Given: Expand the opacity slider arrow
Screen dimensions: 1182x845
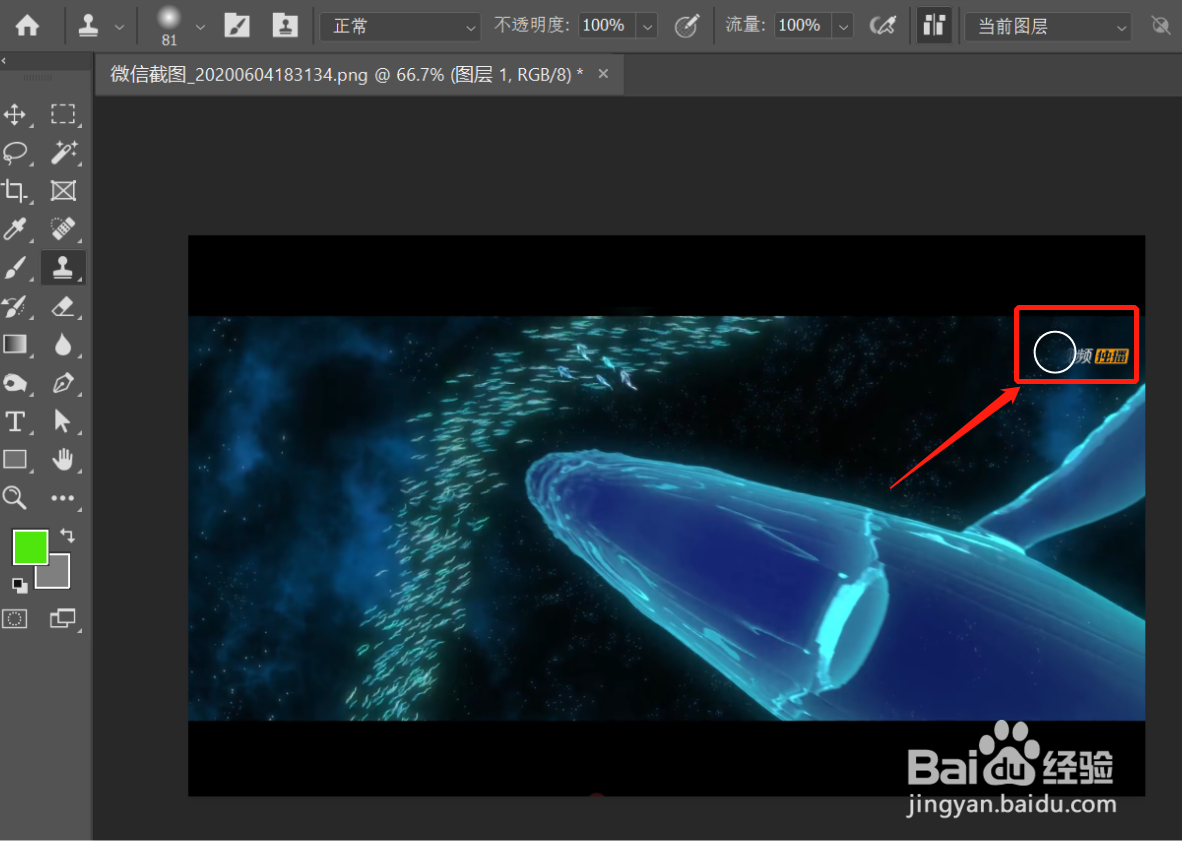Looking at the screenshot, I should (x=647, y=26).
